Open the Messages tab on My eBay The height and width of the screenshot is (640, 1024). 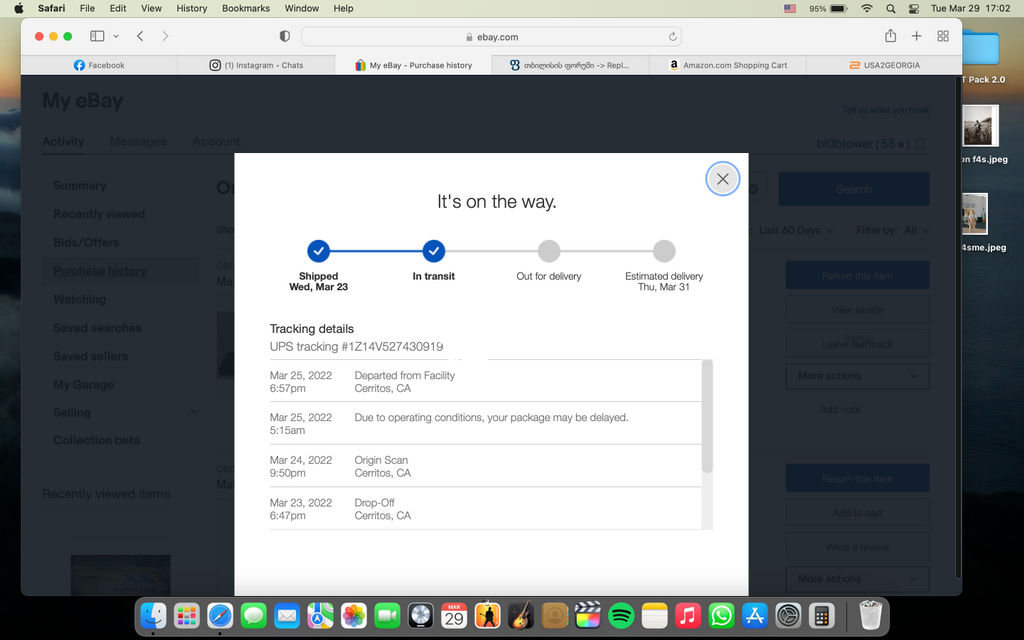[x=138, y=142]
